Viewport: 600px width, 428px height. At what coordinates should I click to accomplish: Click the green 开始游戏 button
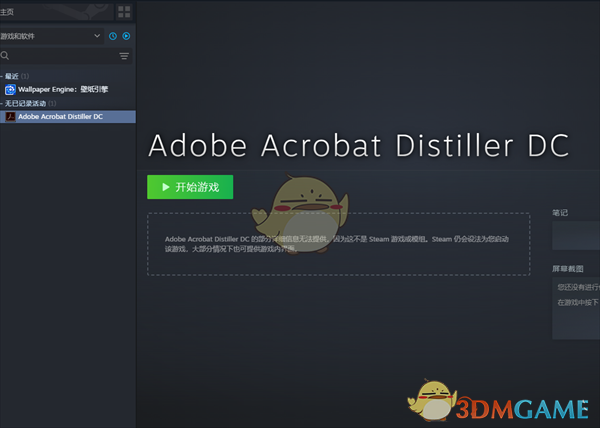(x=190, y=187)
